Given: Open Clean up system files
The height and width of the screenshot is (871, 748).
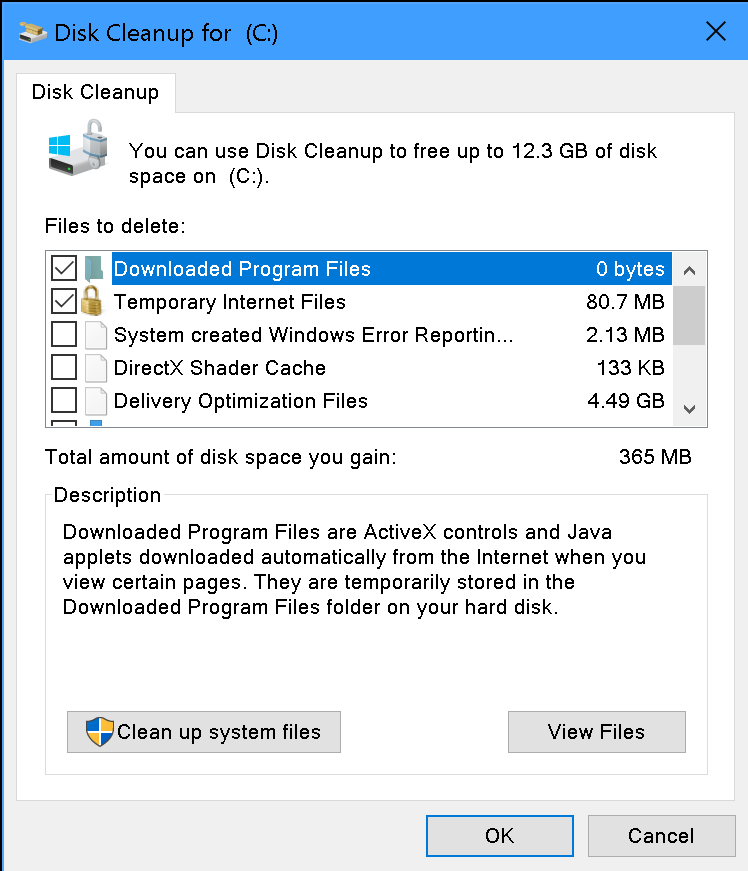Looking at the screenshot, I should point(204,732).
